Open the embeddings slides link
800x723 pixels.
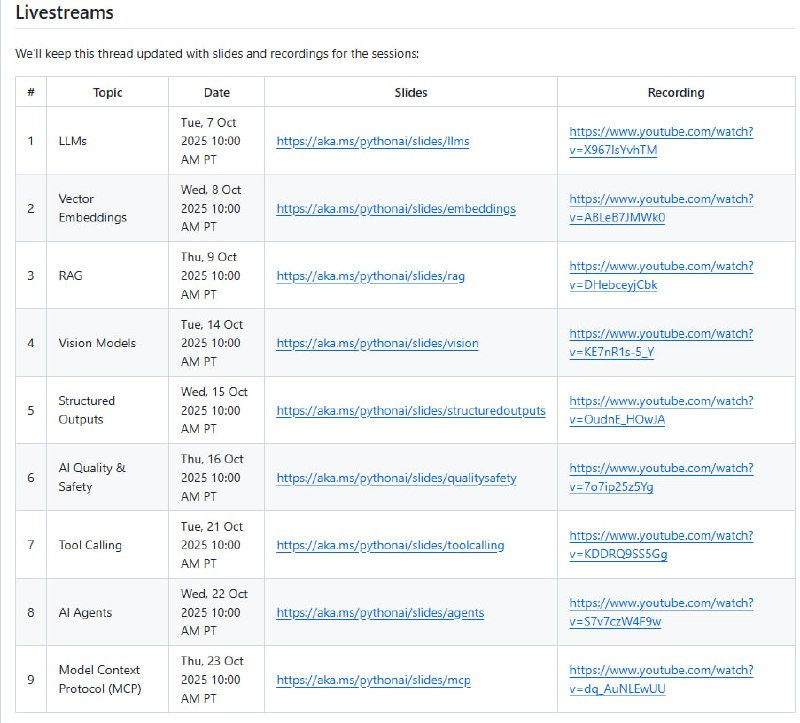click(396, 209)
